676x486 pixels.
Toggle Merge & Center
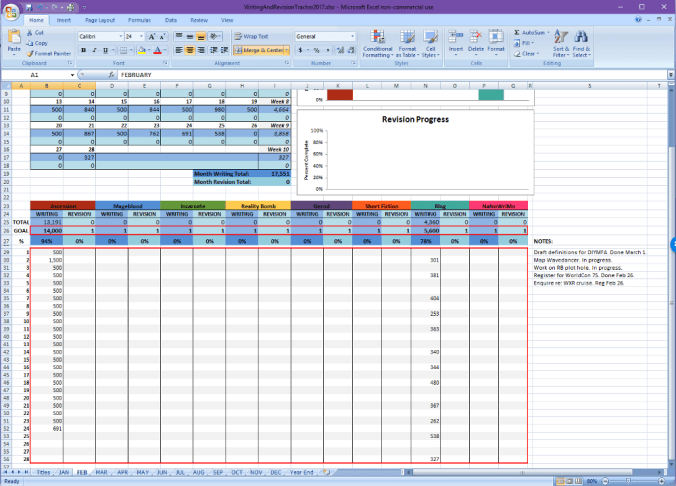click(x=258, y=49)
